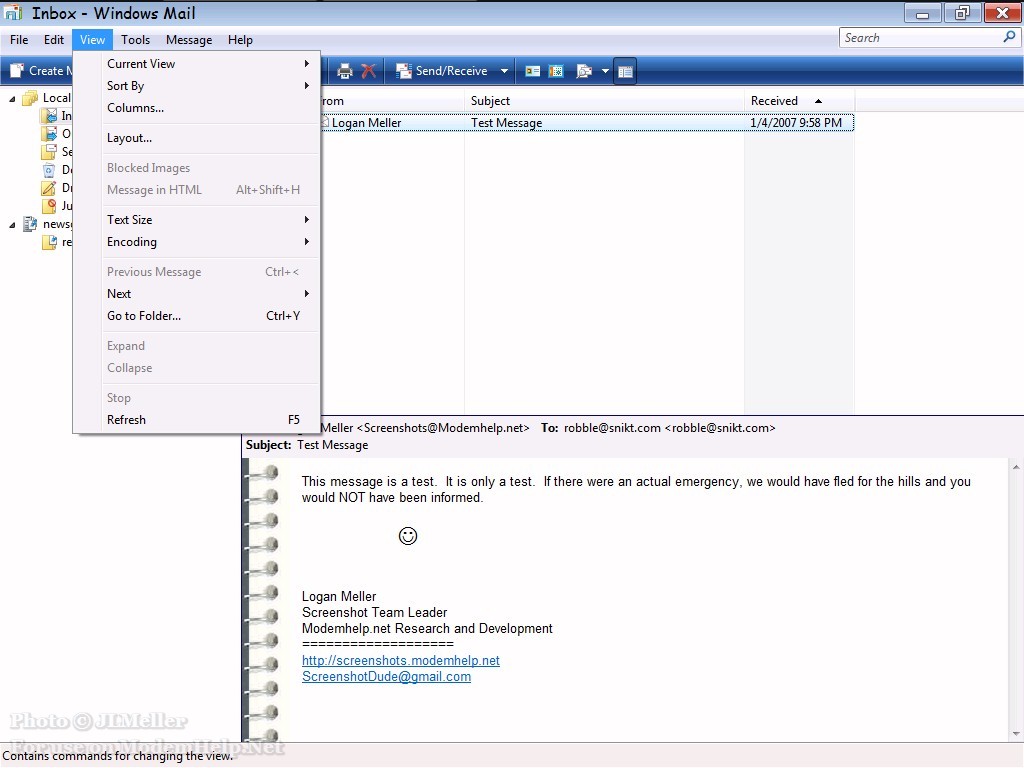Click the Screenshot Team Leader signature line

pyautogui.click(x=374, y=613)
